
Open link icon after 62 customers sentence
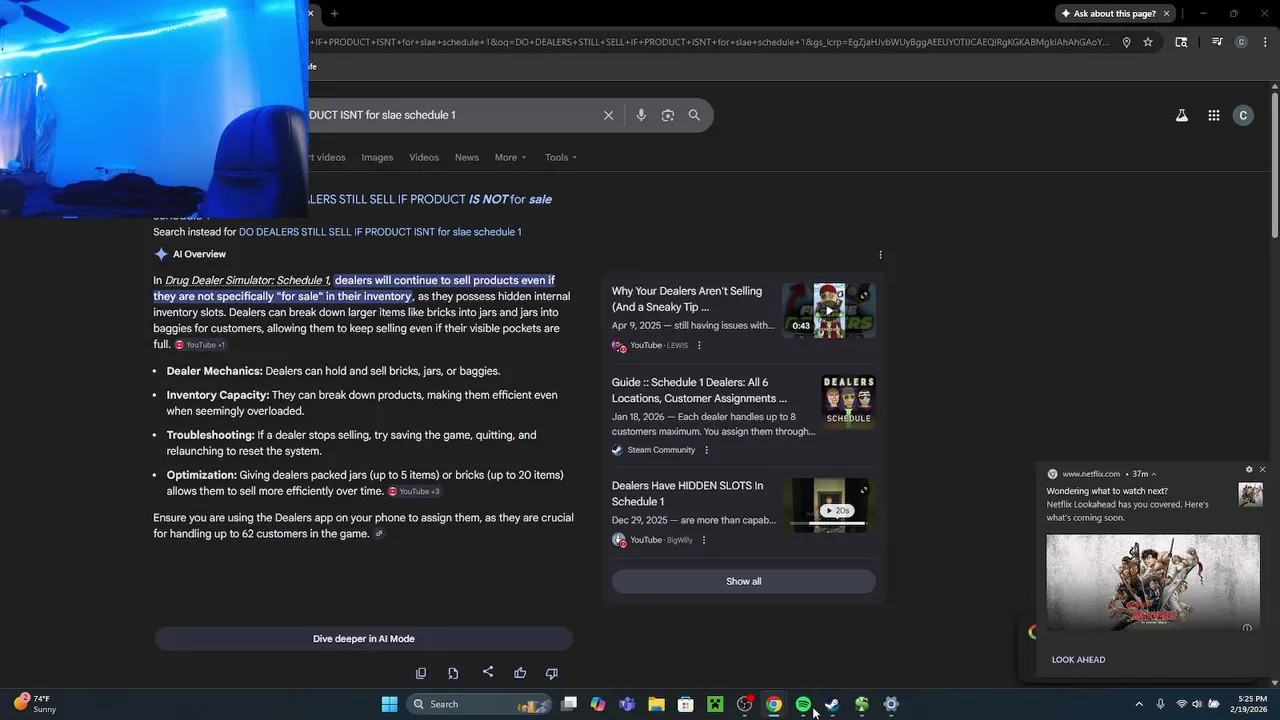(379, 534)
